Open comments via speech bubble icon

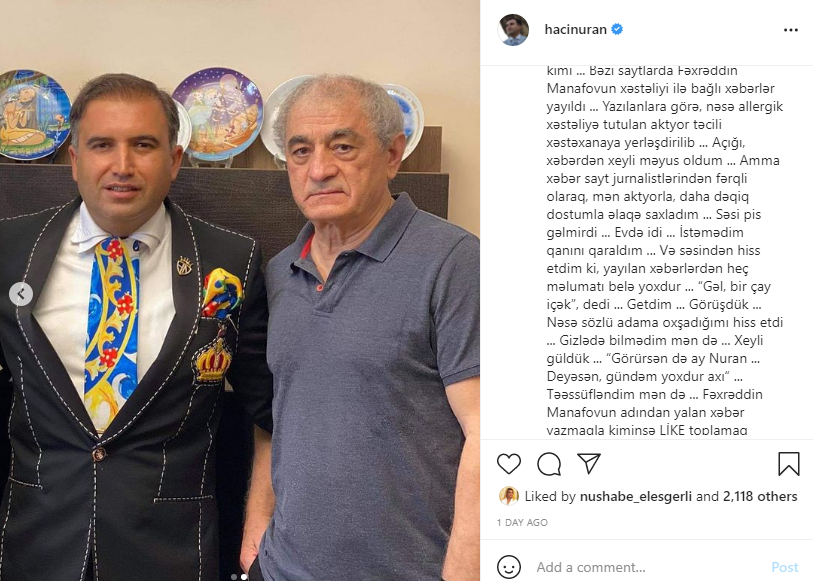(x=549, y=464)
